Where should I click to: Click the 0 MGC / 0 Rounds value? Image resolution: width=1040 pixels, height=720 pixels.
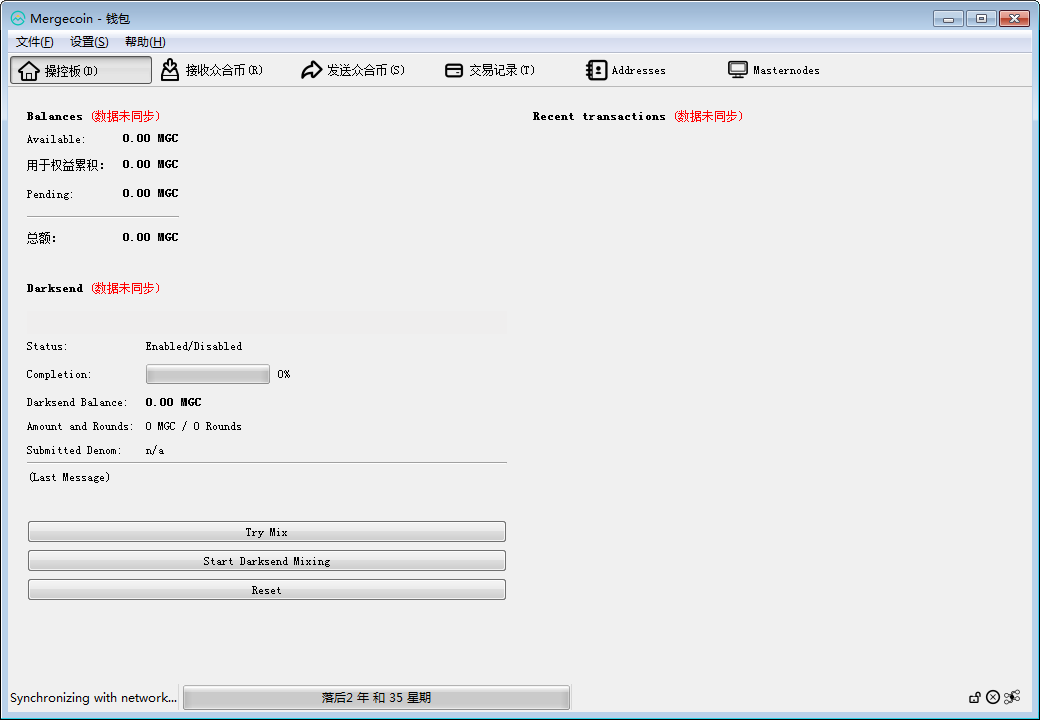pyautogui.click(x=194, y=426)
